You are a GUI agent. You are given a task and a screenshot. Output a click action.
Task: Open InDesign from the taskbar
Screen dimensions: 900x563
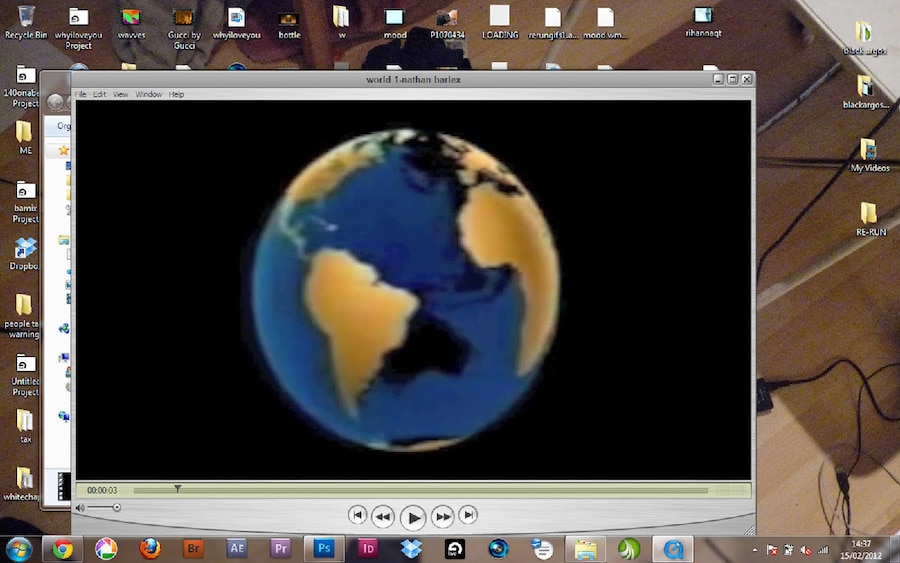[x=367, y=548]
